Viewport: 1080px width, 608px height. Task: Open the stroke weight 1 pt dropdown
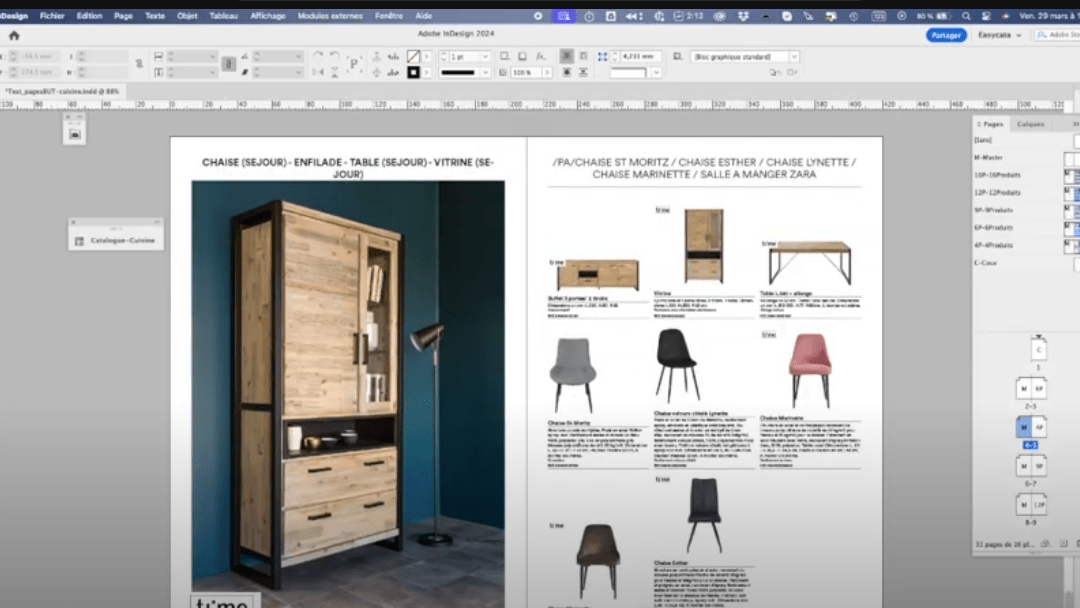click(485, 56)
